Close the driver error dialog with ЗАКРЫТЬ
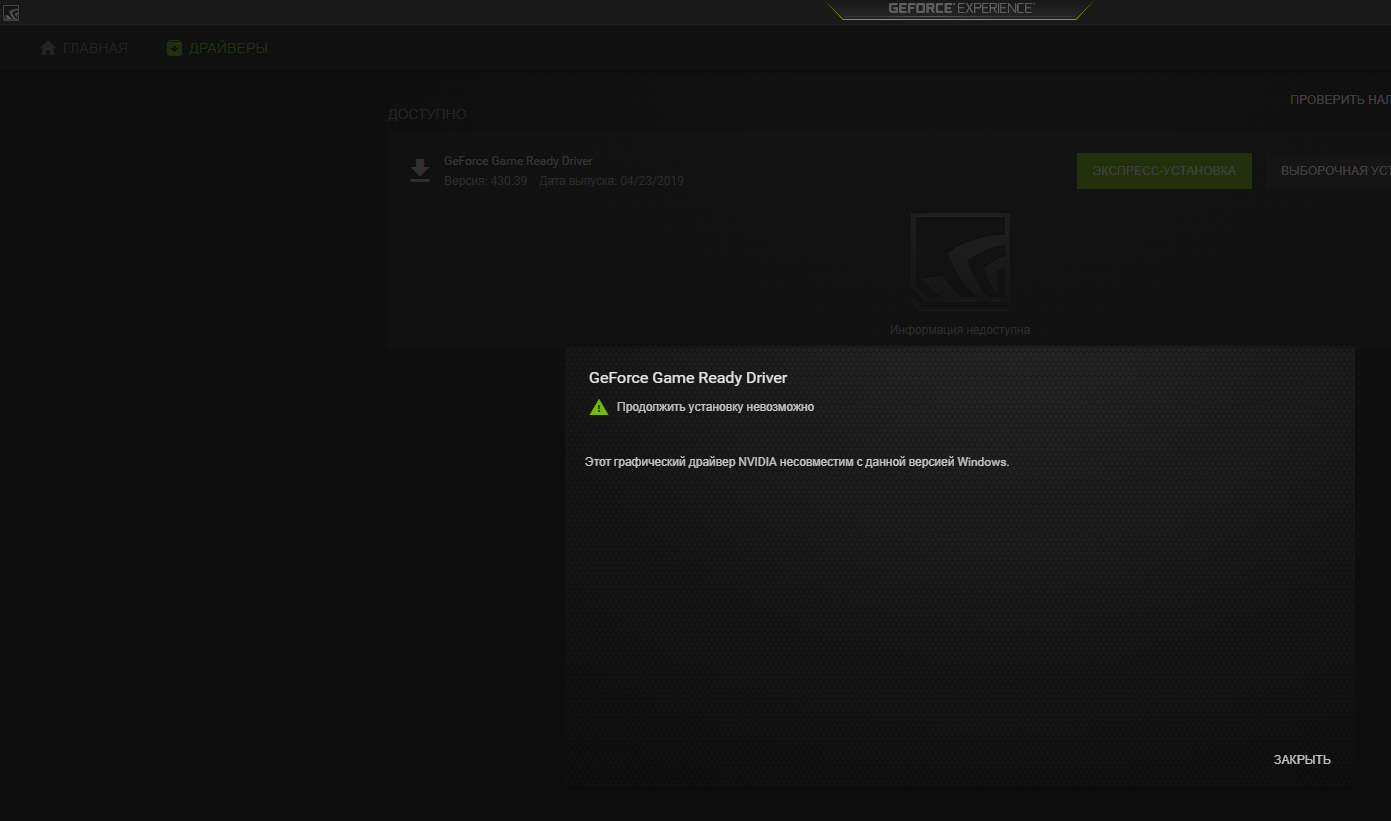The width and height of the screenshot is (1391, 821). 1302,760
